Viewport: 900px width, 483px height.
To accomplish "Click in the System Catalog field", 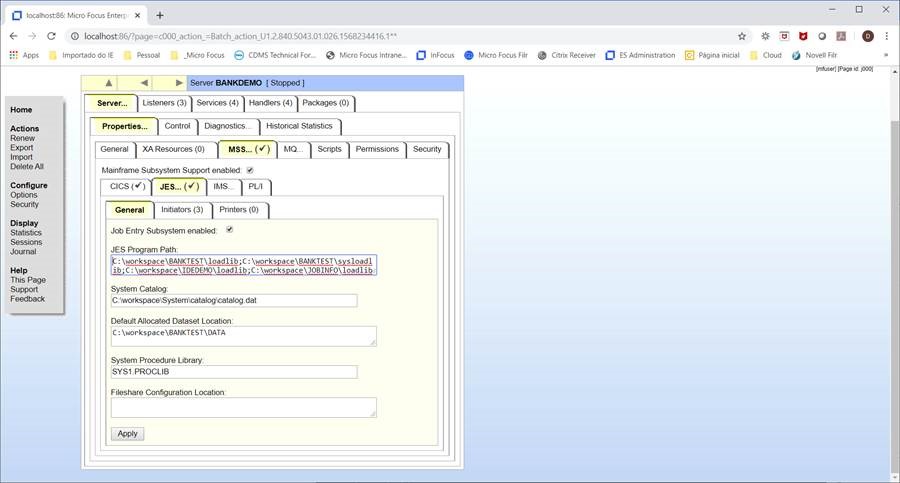I will click(x=234, y=300).
